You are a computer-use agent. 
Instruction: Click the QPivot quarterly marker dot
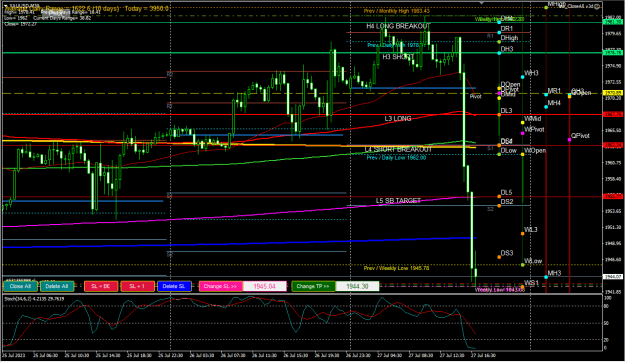coord(570,140)
